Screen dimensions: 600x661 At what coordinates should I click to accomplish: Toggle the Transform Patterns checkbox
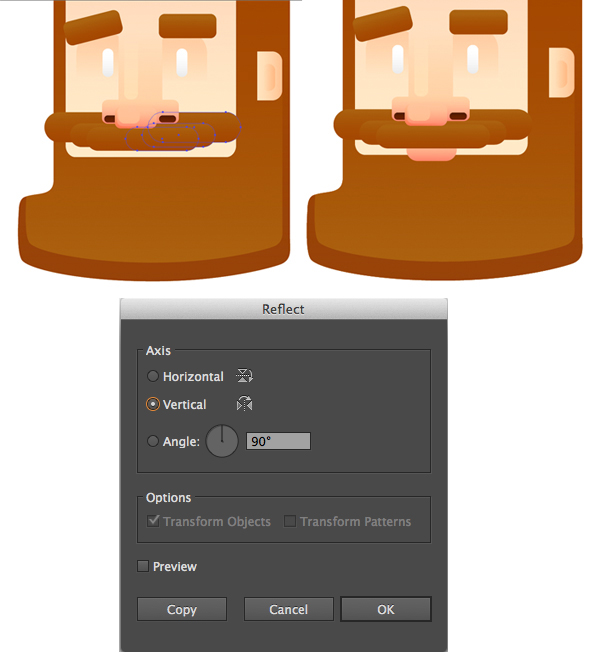pyautogui.click(x=290, y=521)
